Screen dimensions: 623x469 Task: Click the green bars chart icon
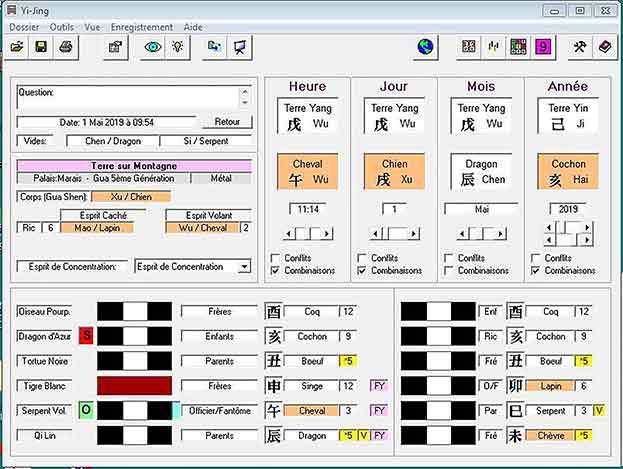pos(493,47)
